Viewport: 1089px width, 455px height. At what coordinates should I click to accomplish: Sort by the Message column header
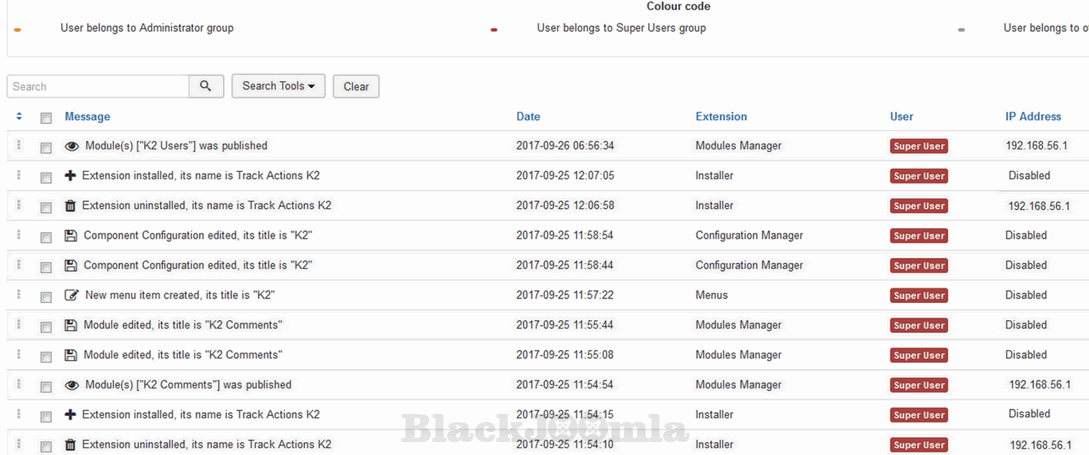click(87, 117)
